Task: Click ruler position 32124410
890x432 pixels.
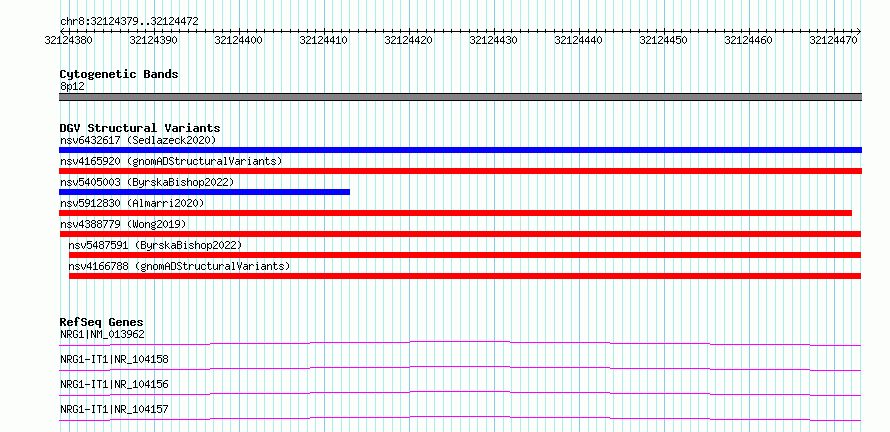Action: pyautogui.click(x=324, y=40)
